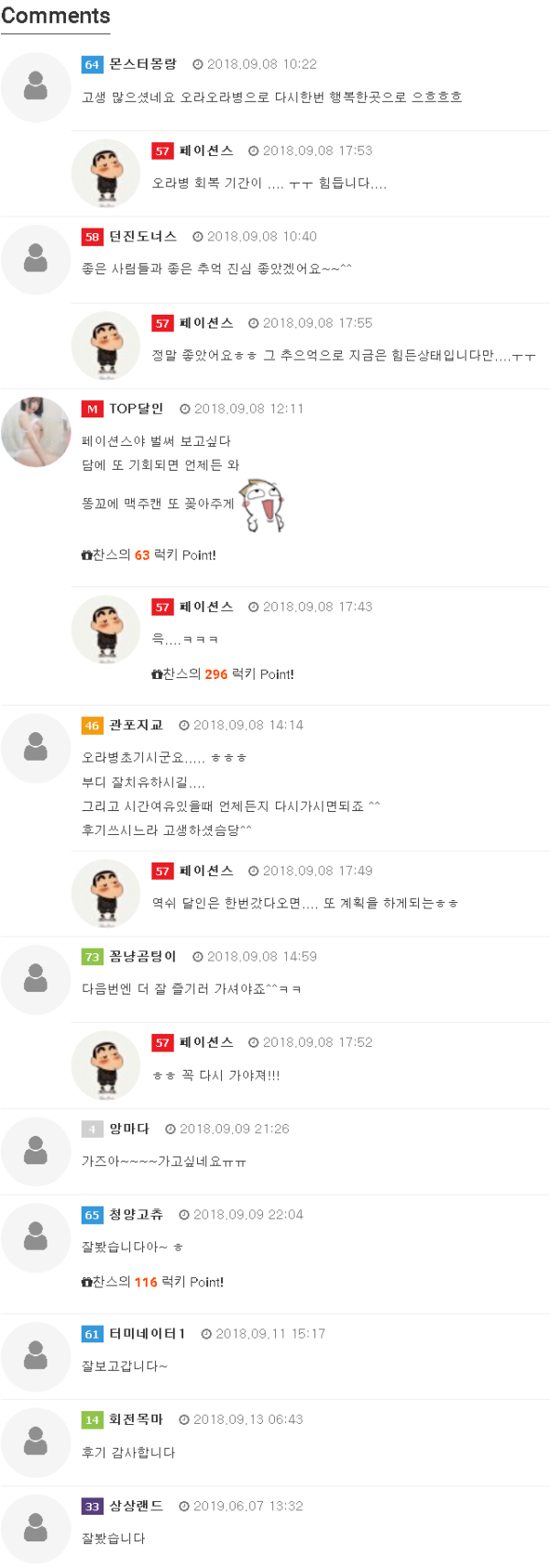The width and height of the screenshot is (550, 1568).
Task: Open the 청양고츄 username link
Action: click(x=137, y=1215)
